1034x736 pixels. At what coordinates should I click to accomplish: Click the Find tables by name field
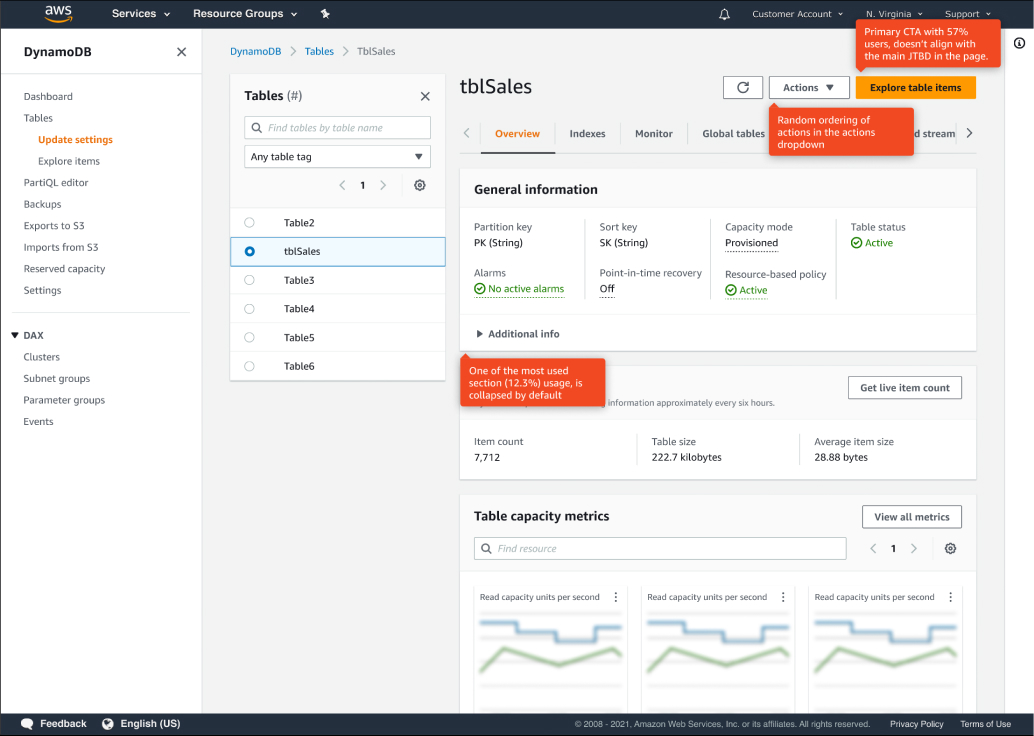[x=337, y=128]
